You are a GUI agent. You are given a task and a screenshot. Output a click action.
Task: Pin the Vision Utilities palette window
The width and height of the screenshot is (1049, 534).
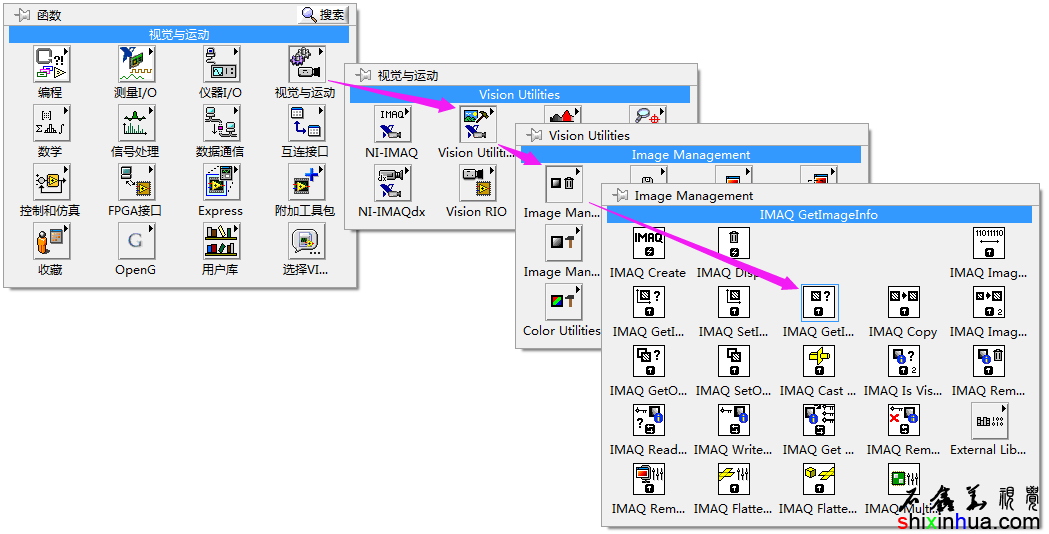pyautogui.click(x=534, y=135)
